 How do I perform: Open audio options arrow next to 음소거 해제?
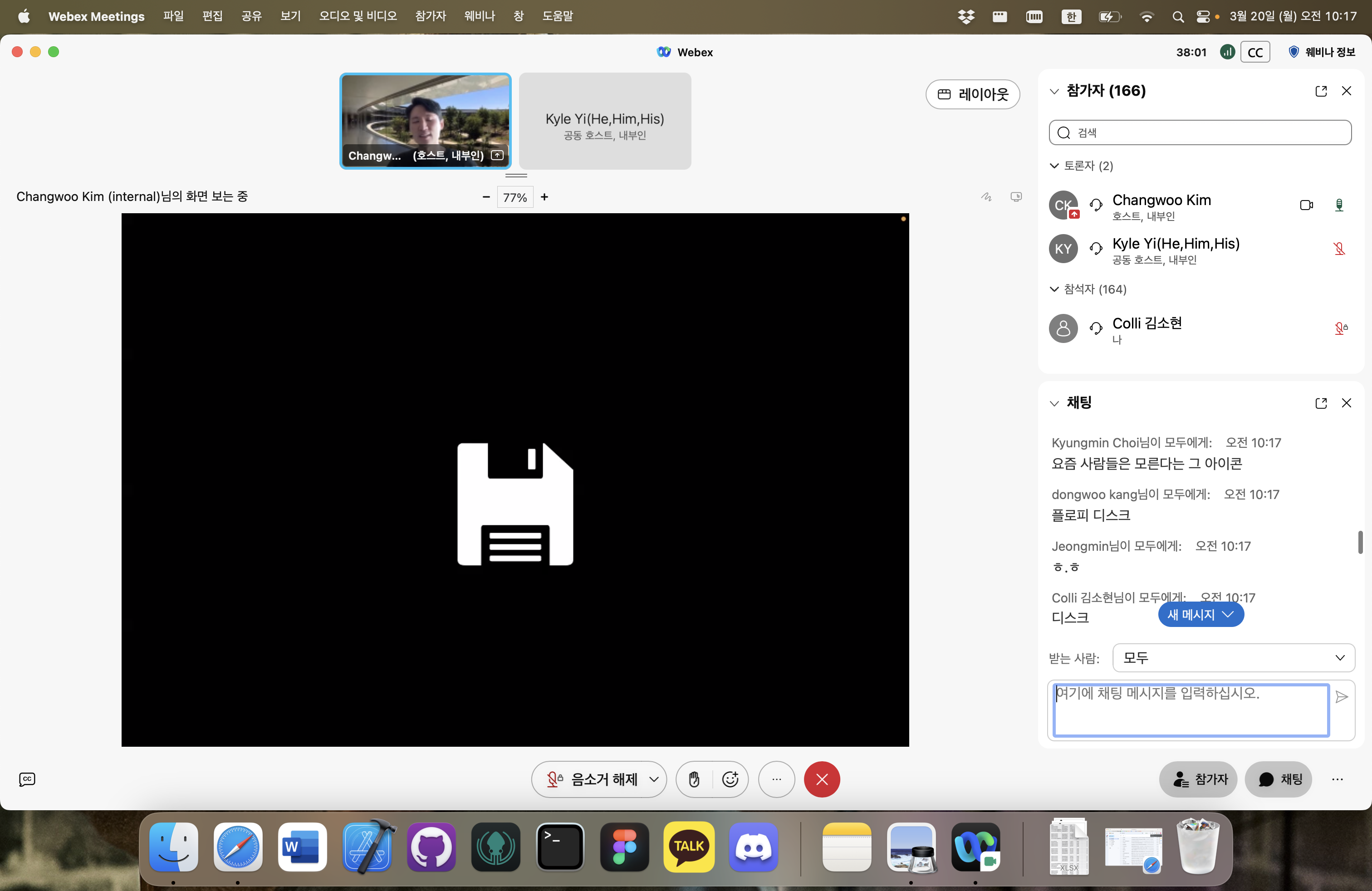click(x=654, y=780)
